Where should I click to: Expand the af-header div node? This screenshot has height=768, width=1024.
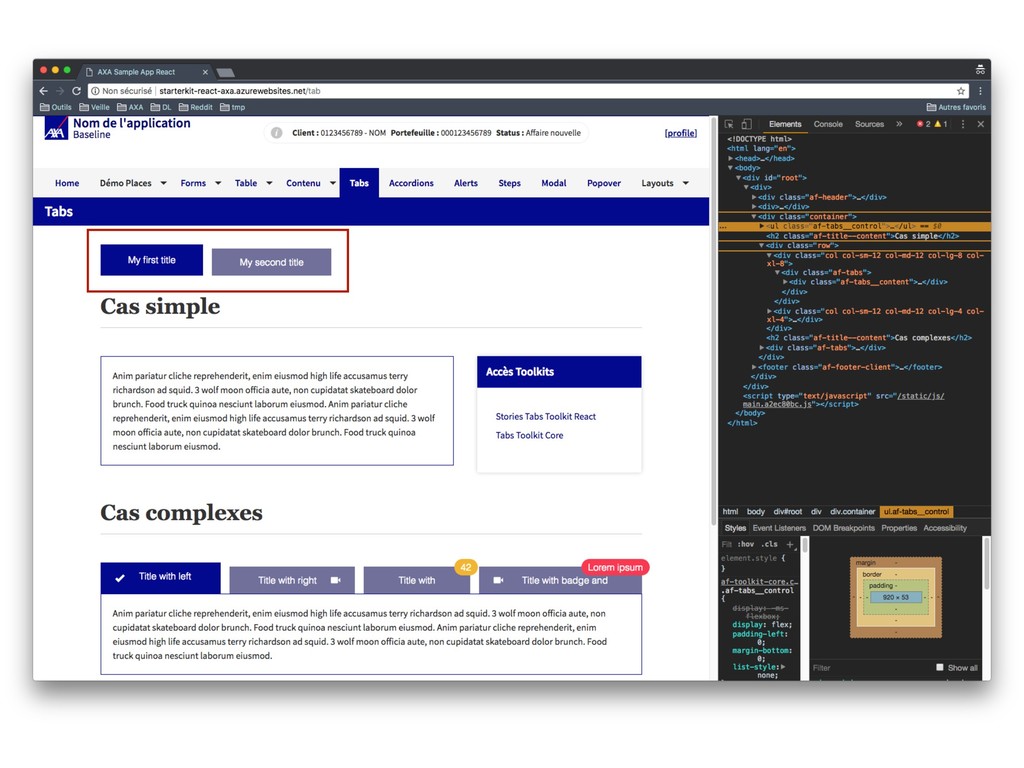(x=754, y=197)
